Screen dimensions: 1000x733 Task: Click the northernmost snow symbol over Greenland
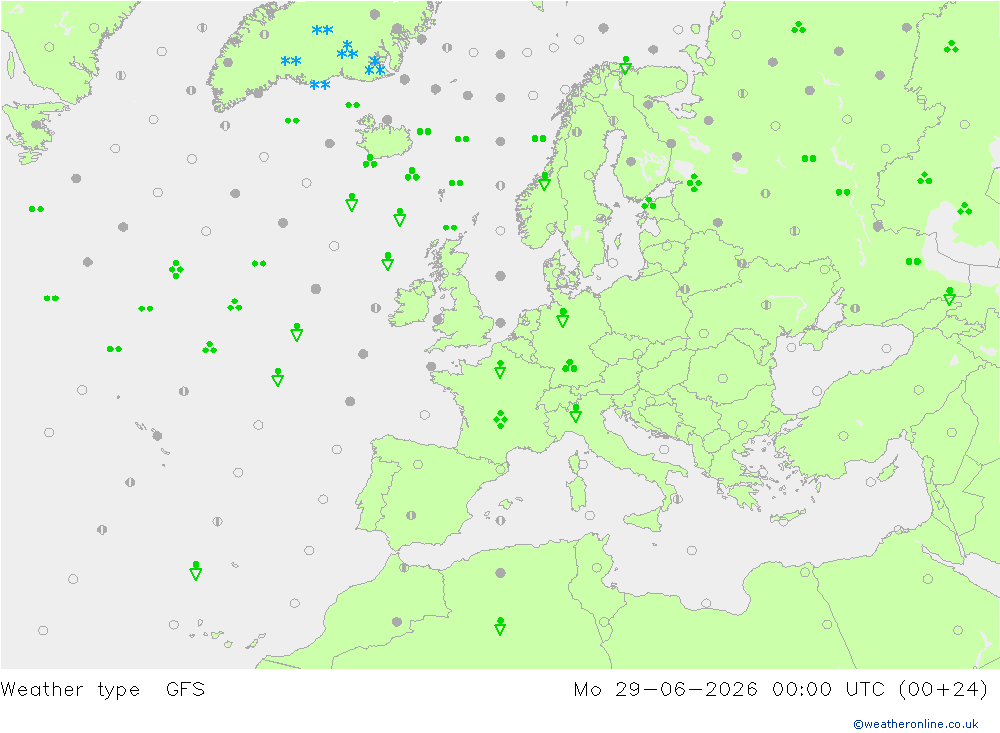point(322,30)
